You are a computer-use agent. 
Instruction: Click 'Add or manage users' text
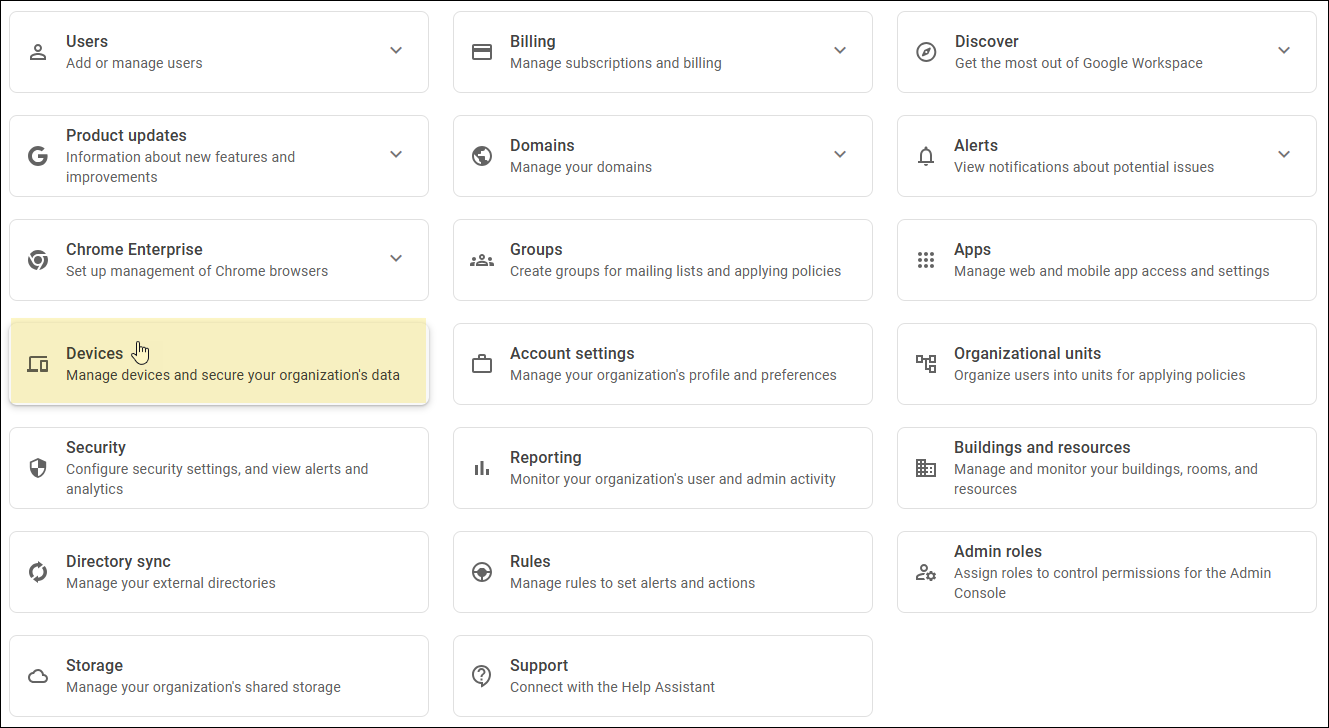pos(134,63)
